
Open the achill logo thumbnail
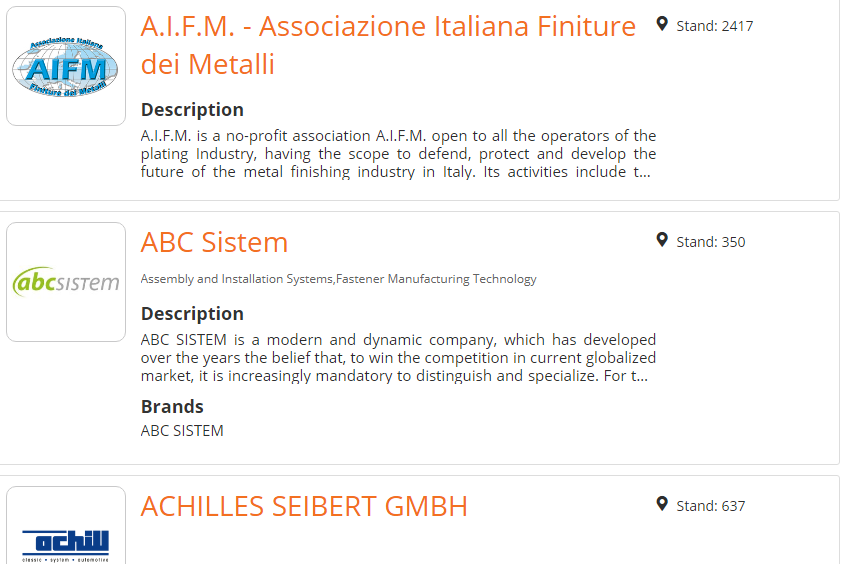pos(66,526)
